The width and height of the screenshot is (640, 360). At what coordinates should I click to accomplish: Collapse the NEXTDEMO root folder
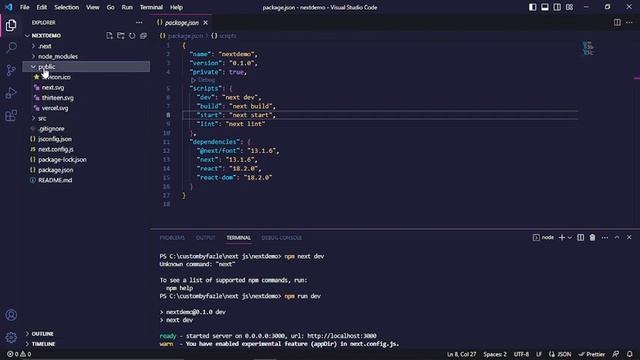(x=86, y=36)
